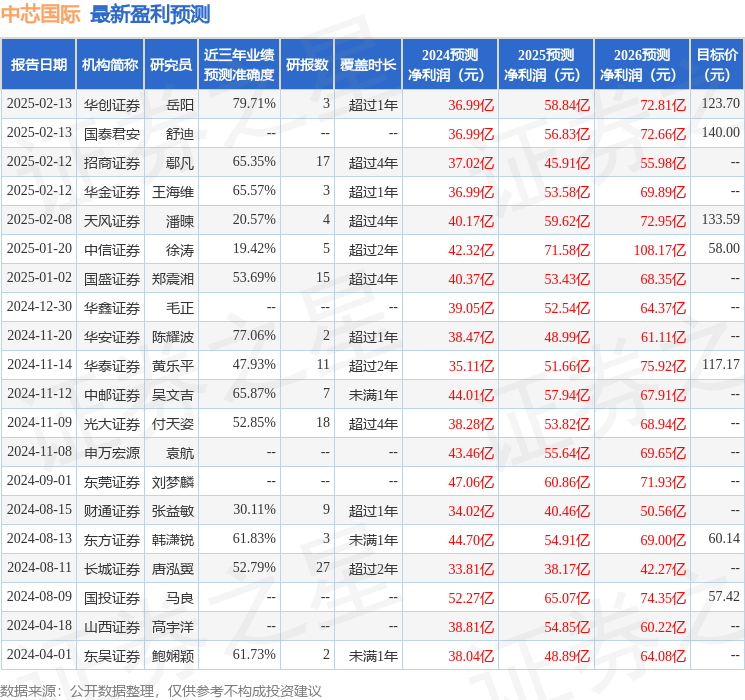
Task: Click the 东莞证券 institution cell
Action: pos(112,482)
